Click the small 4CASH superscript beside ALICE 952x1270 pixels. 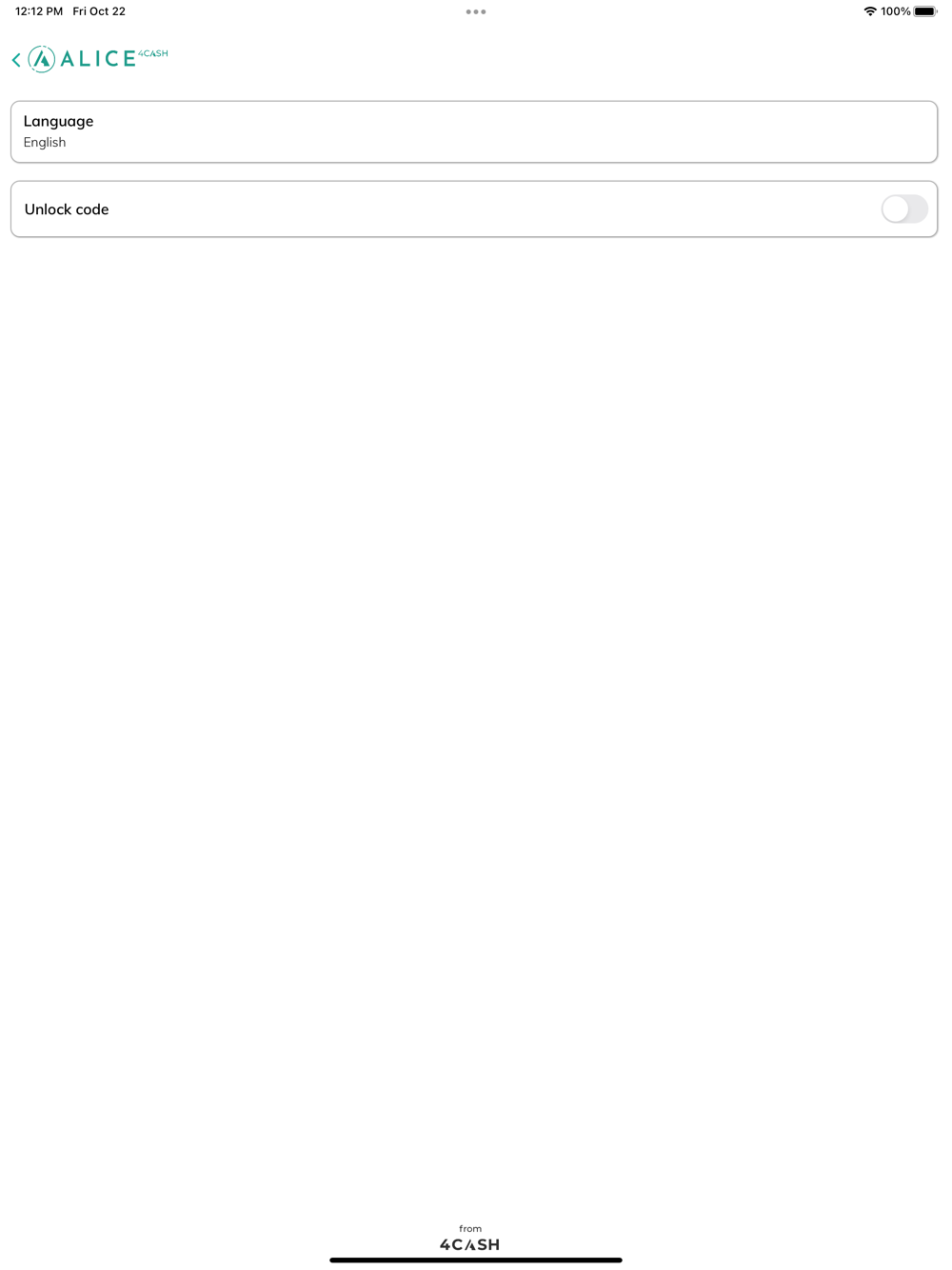pos(153,53)
